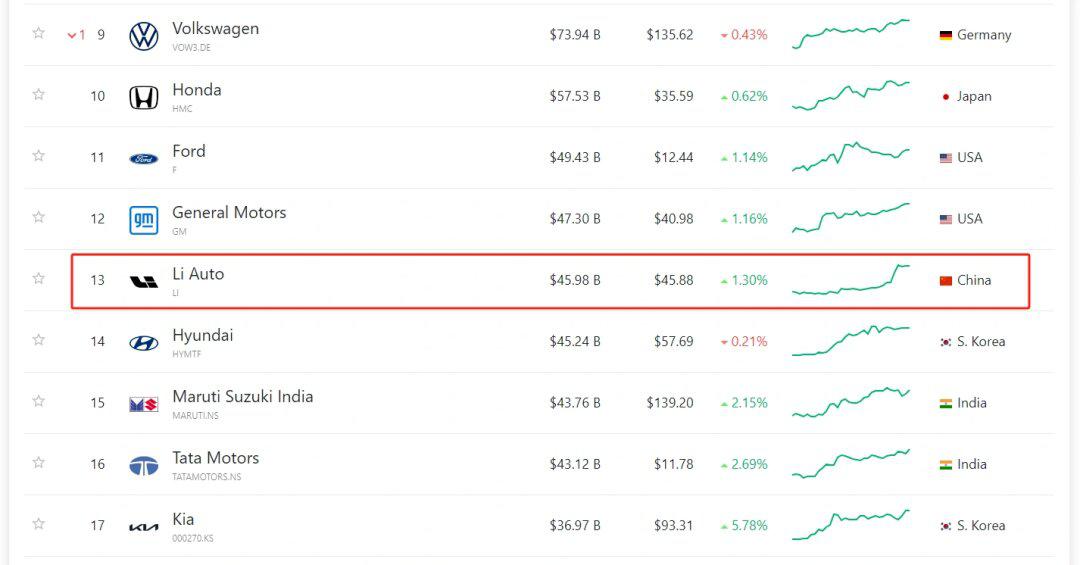Click the Kia logo icon
Viewport: 1080px width, 565px height.
coord(144,527)
